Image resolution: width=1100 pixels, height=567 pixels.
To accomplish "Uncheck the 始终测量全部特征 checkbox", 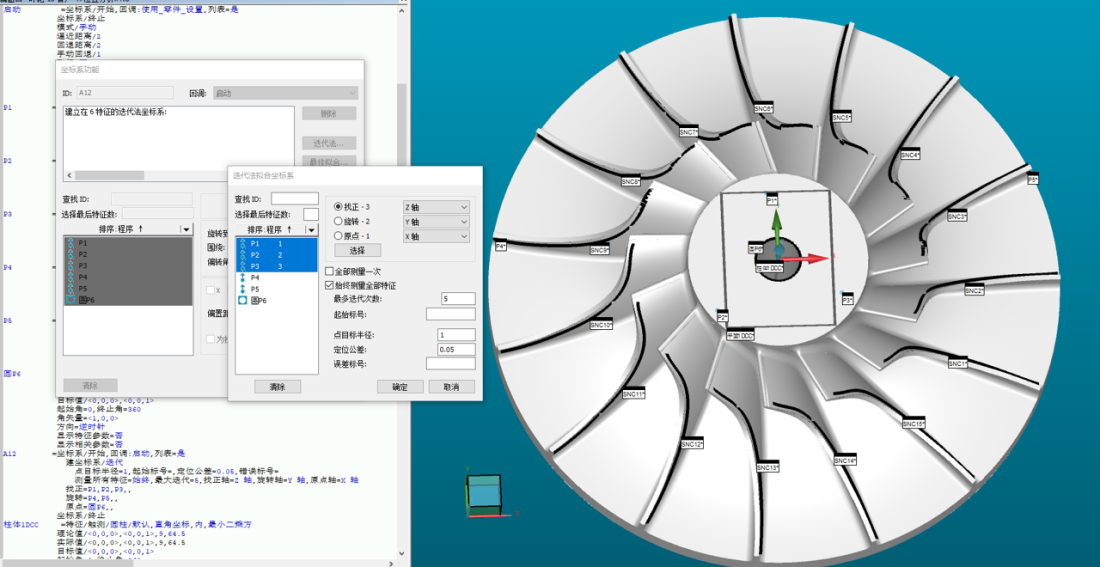I will [330, 284].
